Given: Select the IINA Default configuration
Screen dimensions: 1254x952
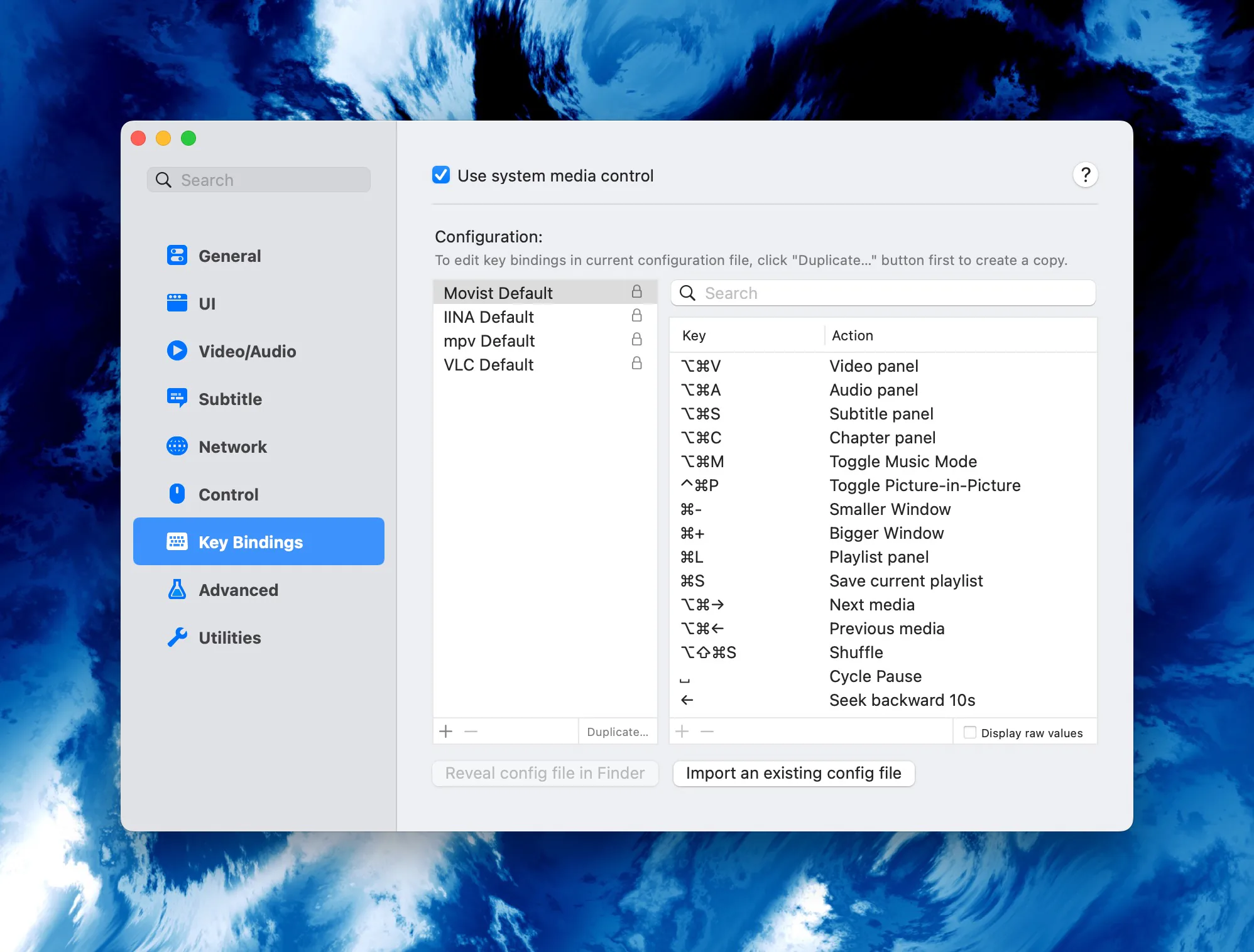Looking at the screenshot, I should click(545, 316).
